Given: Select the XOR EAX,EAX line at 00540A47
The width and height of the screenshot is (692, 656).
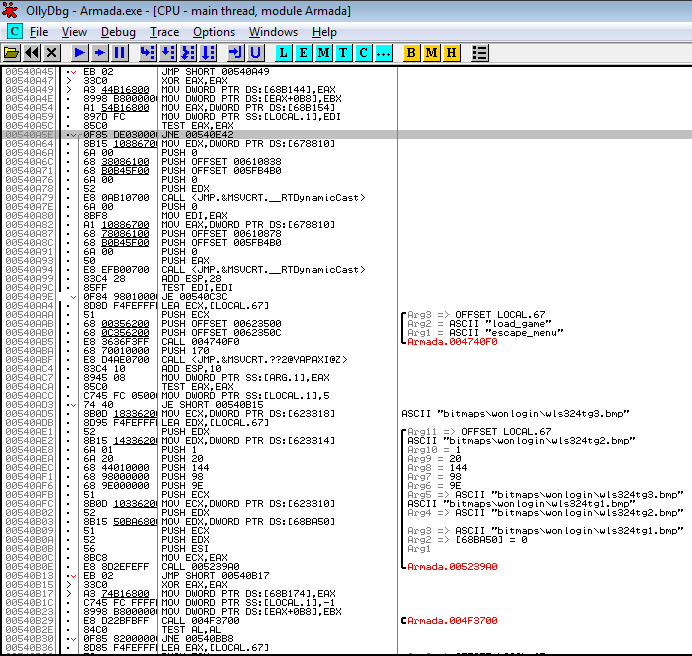Looking at the screenshot, I should (x=194, y=81).
